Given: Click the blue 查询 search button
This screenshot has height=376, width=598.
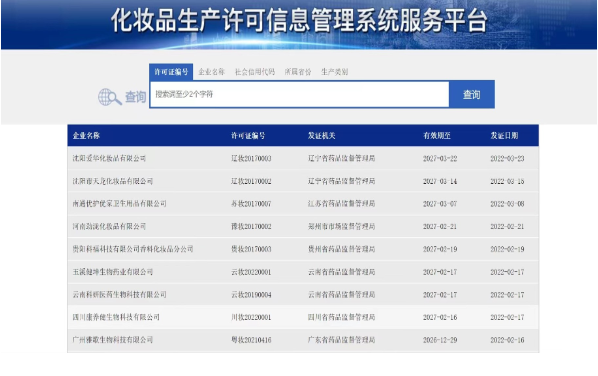Looking at the screenshot, I should (x=472, y=94).
